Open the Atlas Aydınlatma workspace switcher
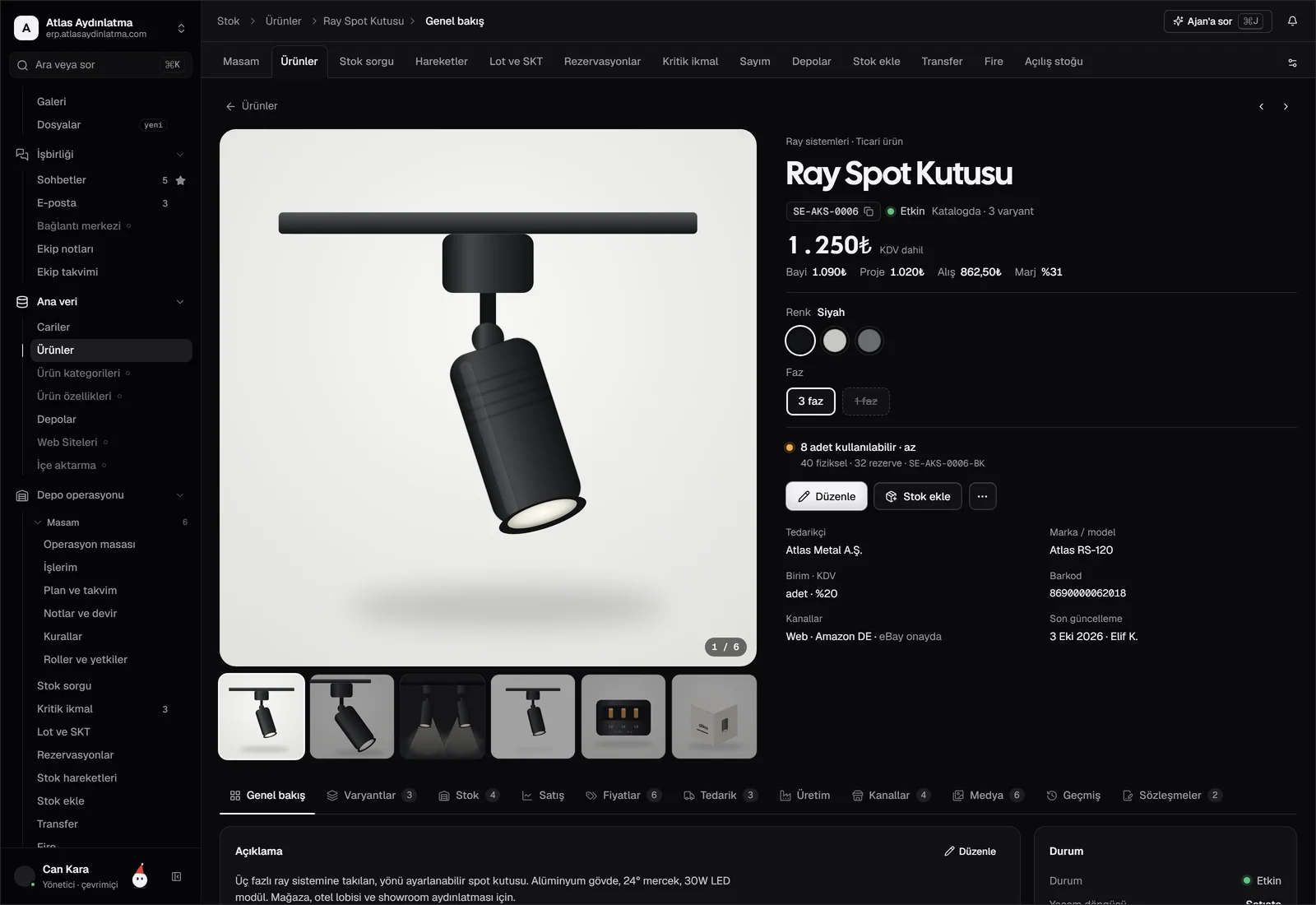The width and height of the screenshot is (1316, 905). [x=181, y=28]
